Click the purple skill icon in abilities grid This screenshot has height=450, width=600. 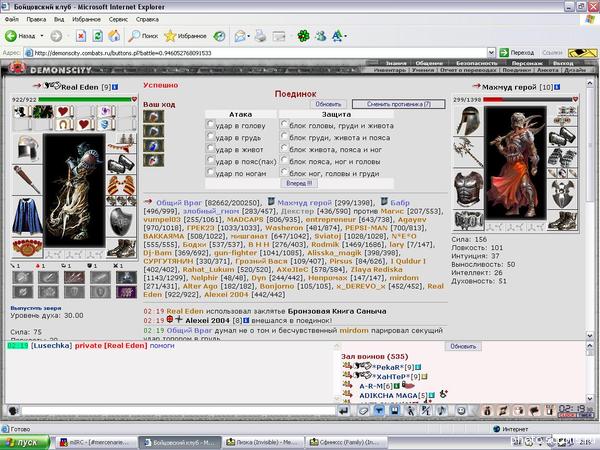point(126,292)
